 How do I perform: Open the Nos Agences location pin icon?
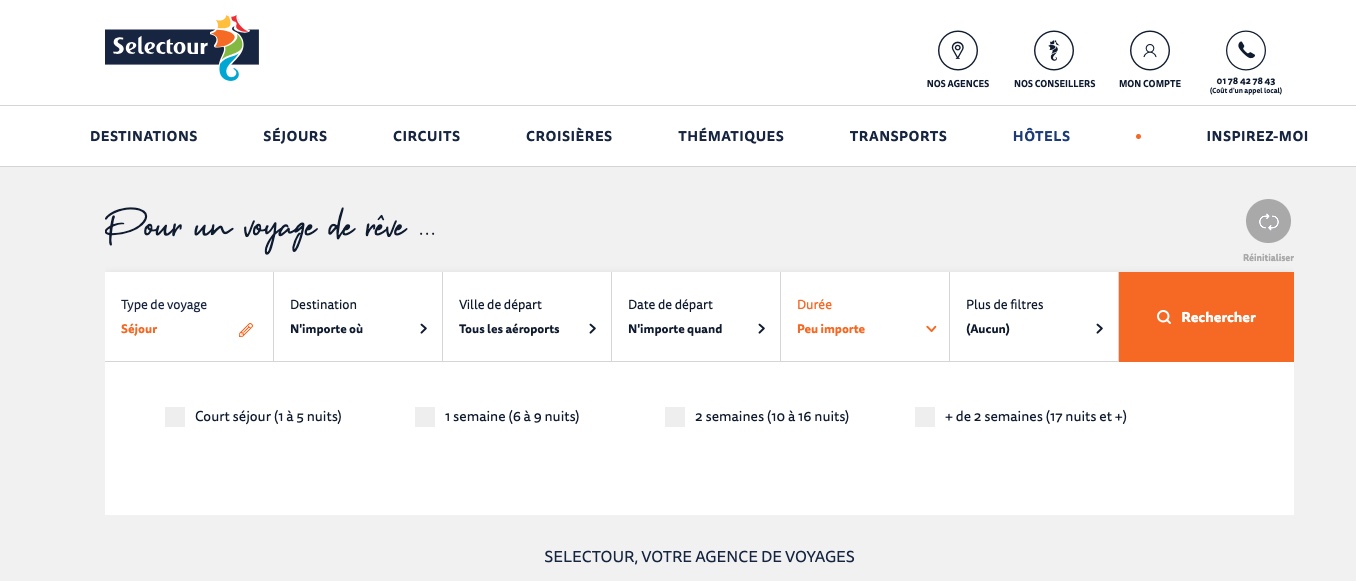tap(957, 50)
